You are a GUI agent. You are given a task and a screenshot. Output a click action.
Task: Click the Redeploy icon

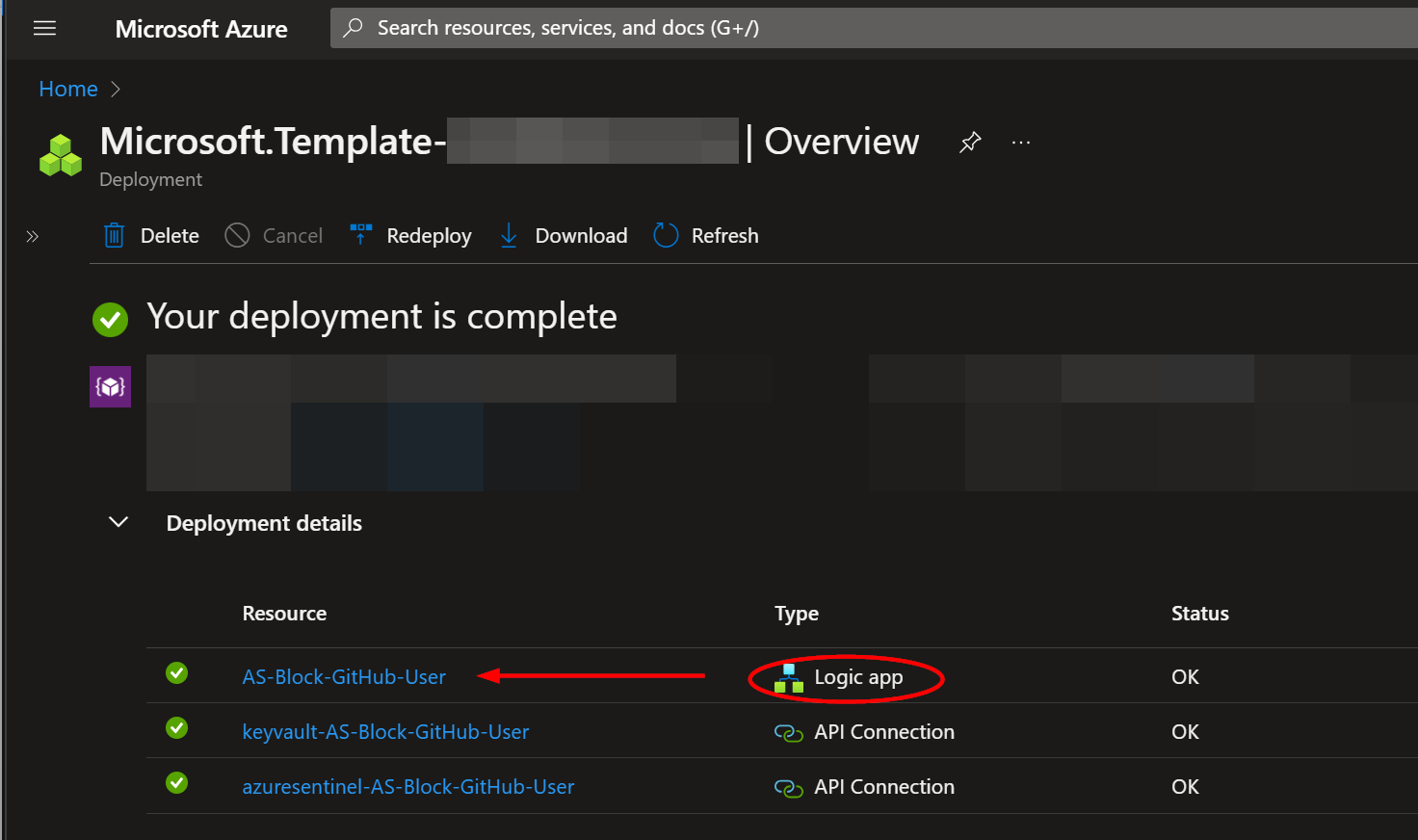point(360,235)
